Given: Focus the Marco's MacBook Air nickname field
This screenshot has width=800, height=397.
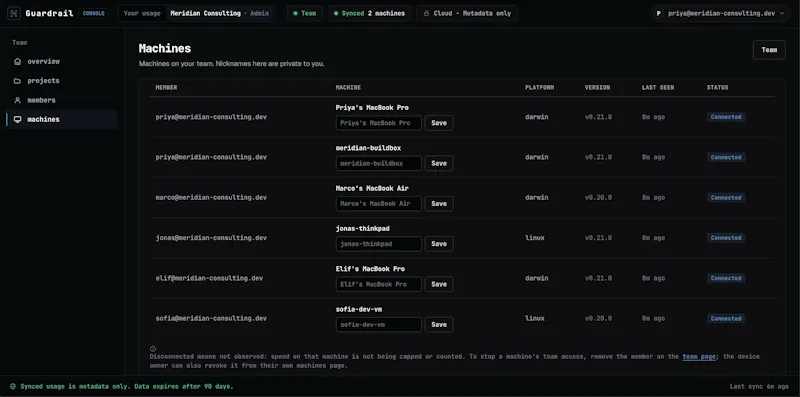Looking at the screenshot, I should pyautogui.click(x=379, y=204).
